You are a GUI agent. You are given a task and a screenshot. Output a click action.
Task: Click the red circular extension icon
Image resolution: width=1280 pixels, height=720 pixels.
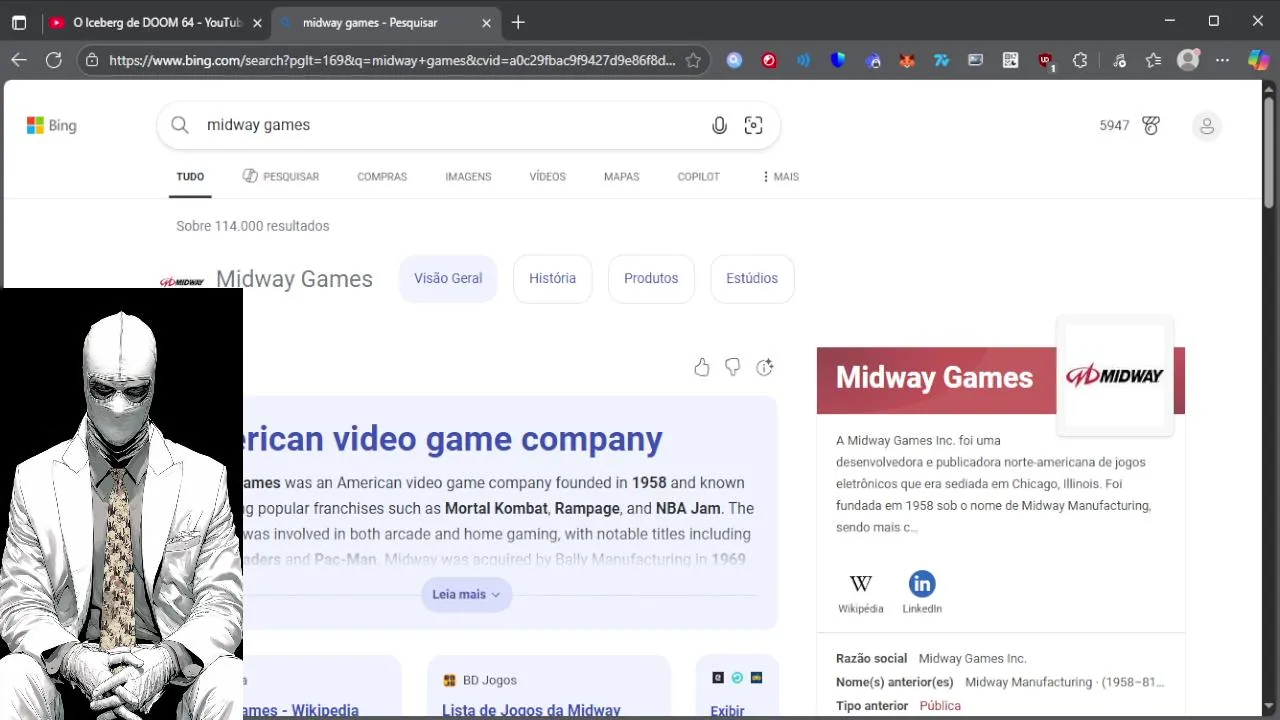(x=769, y=60)
